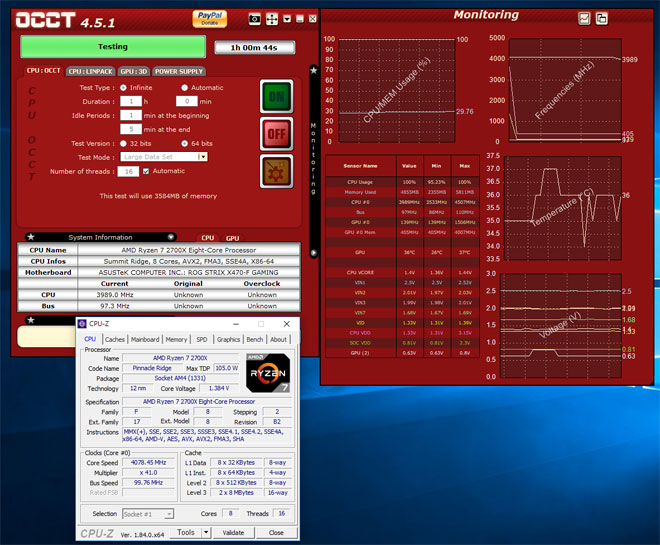Image resolution: width=660 pixels, height=545 pixels.
Task: Click CPU VCORE sensor row
Action: [x=402, y=272]
